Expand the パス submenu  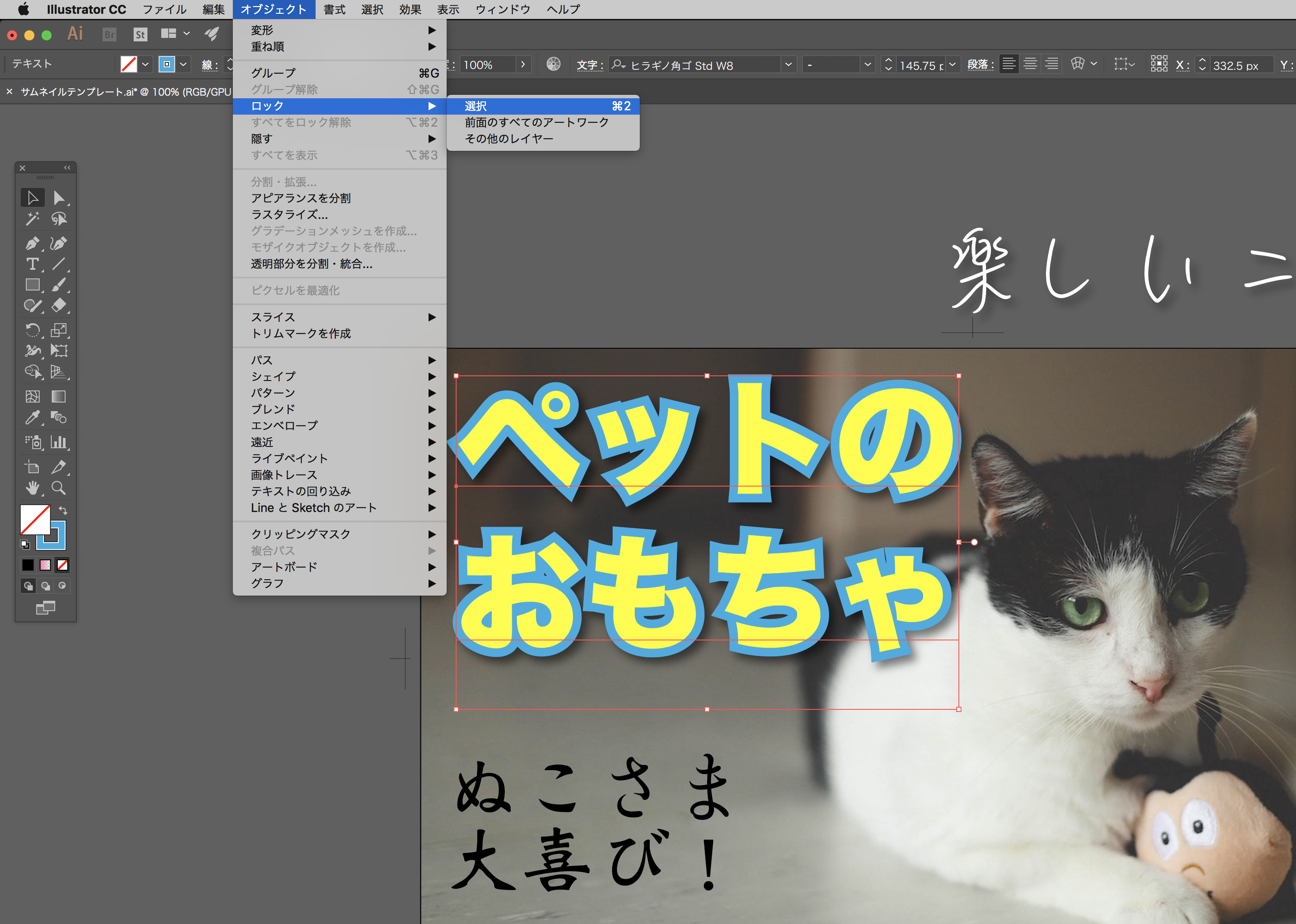pyautogui.click(x=340, y=360)
